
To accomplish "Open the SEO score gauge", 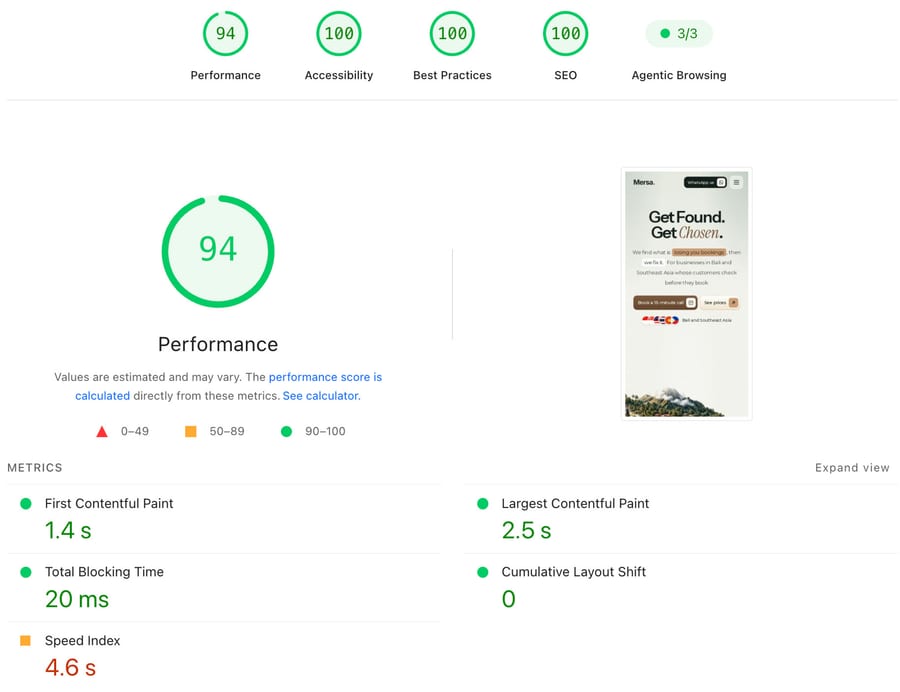I will 565,33.
